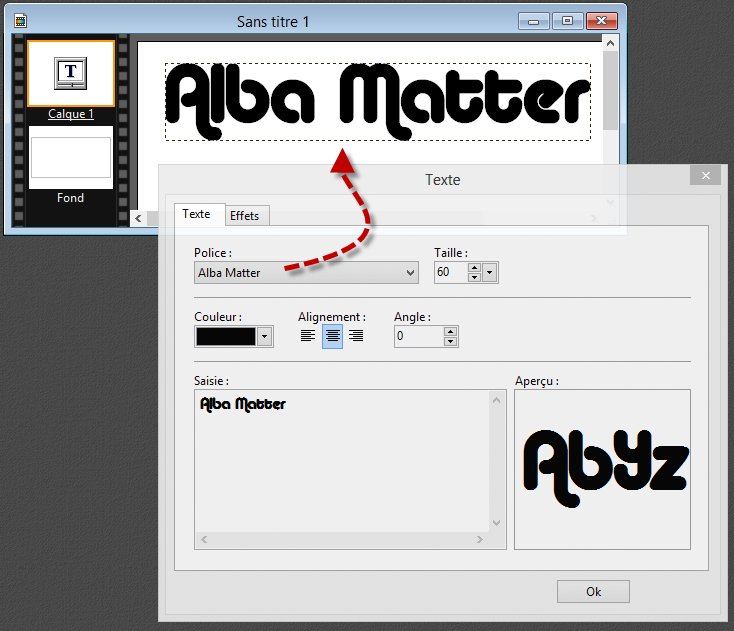Open the Sans titre 1 window icon menu
This screenshot has width=734, height=631.
[21, 21]
